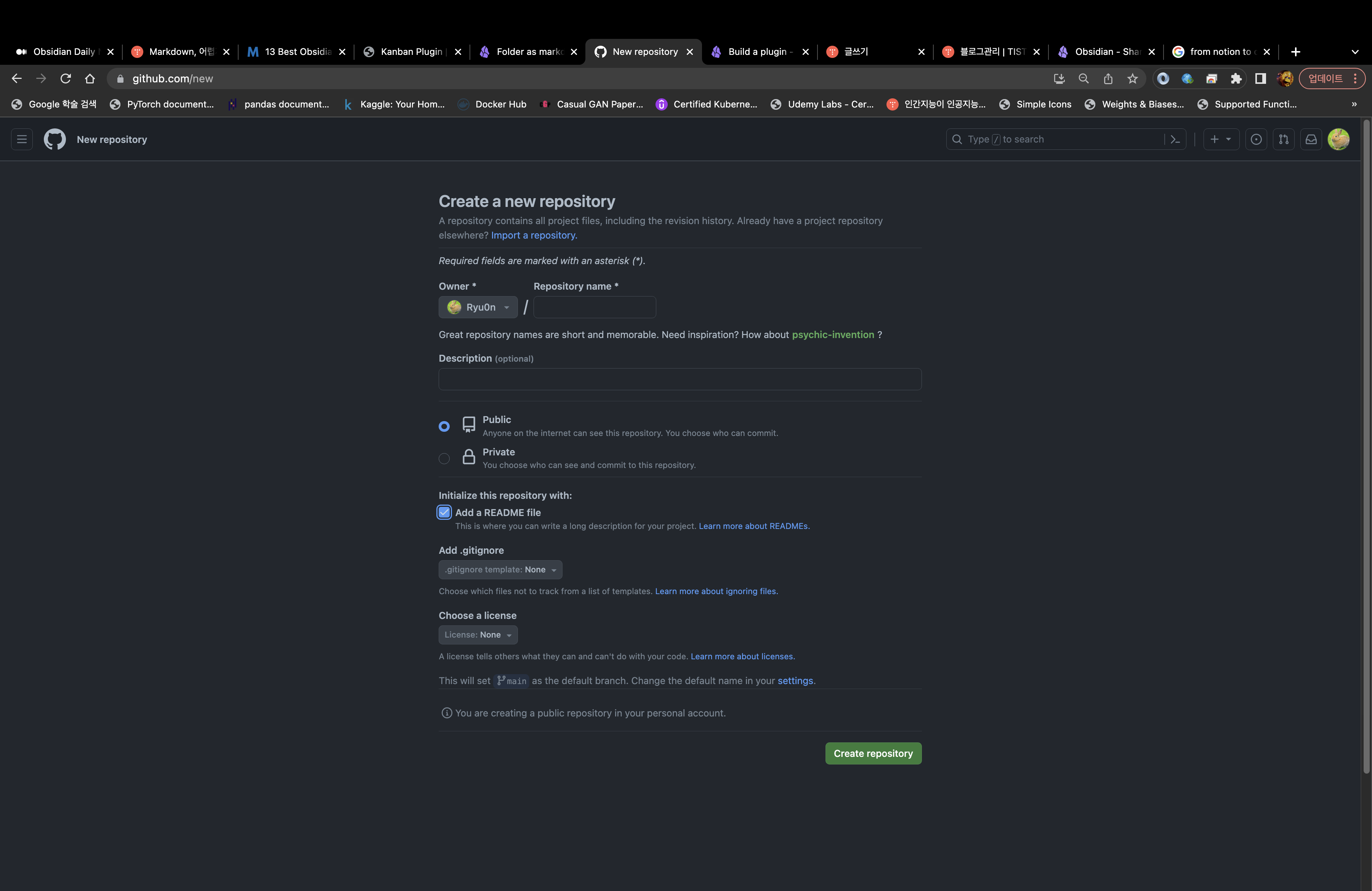Expand the License None dropdown
This screenshot has height=891, width=1372.
pyautogui.click(x=478, y=635)
